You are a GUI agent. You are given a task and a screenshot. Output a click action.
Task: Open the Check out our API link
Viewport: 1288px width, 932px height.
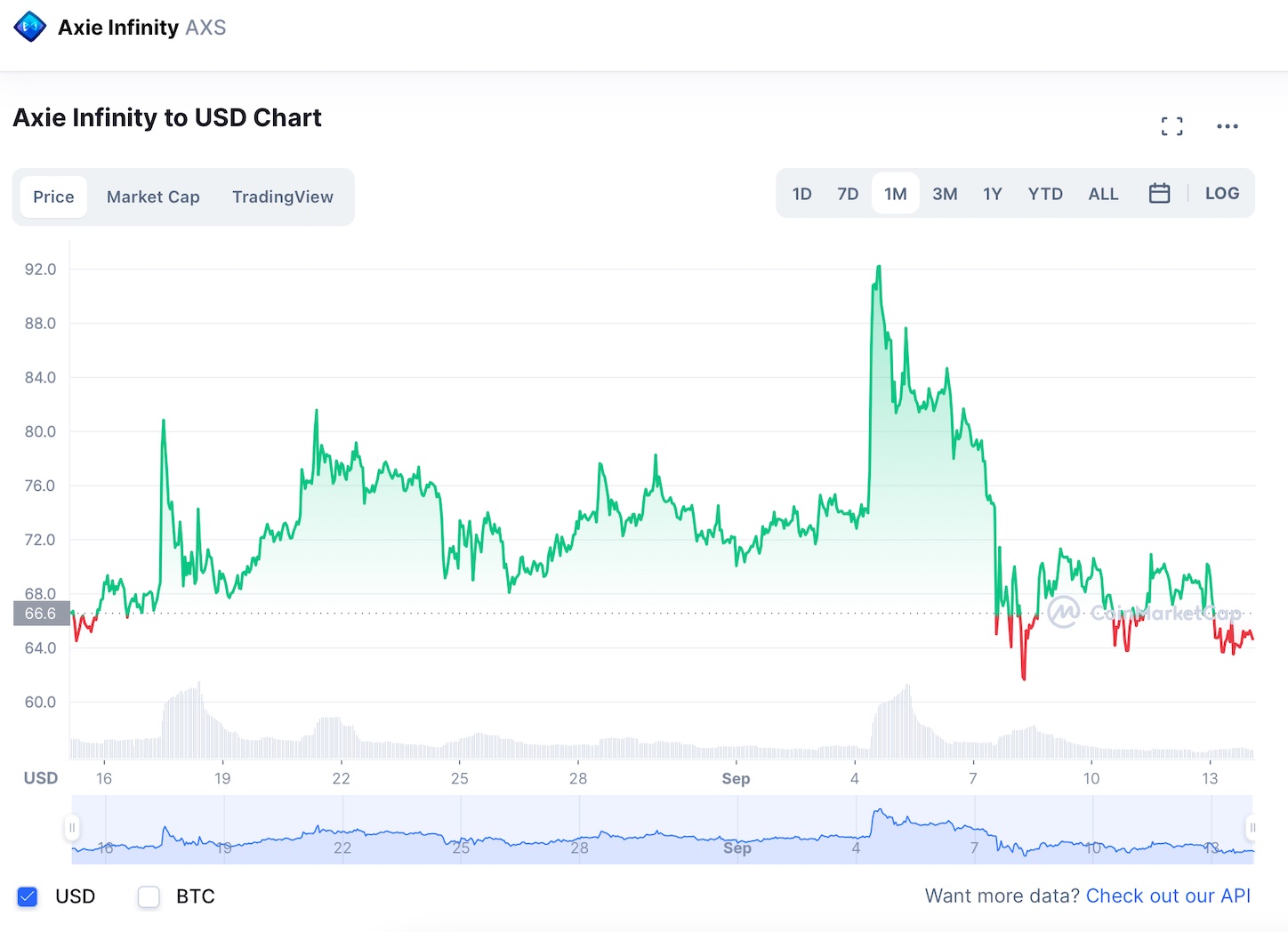pyautogui.click(x=1168, y=896)
